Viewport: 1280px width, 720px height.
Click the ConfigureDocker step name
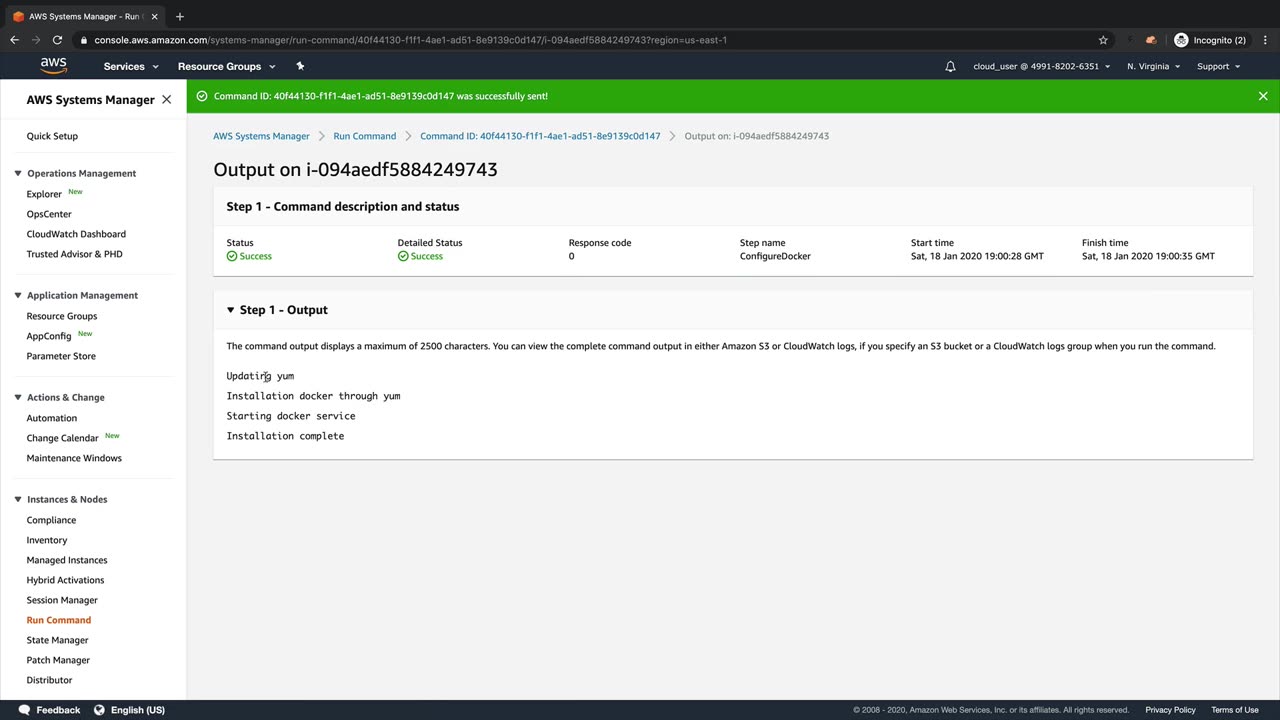click(775, 256)
